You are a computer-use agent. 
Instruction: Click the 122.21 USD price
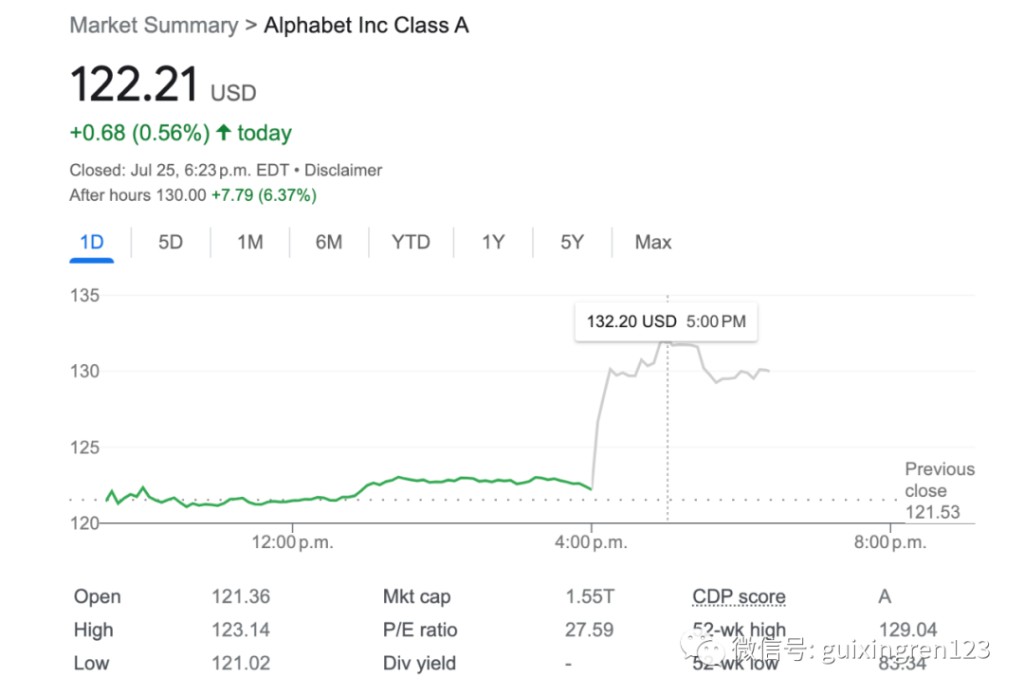click(x=134, y=85)
